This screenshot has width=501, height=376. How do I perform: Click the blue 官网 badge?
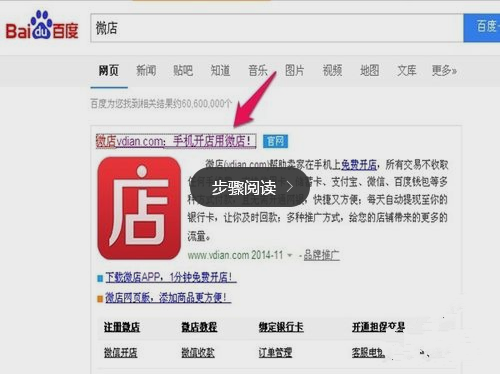point(275,141)
